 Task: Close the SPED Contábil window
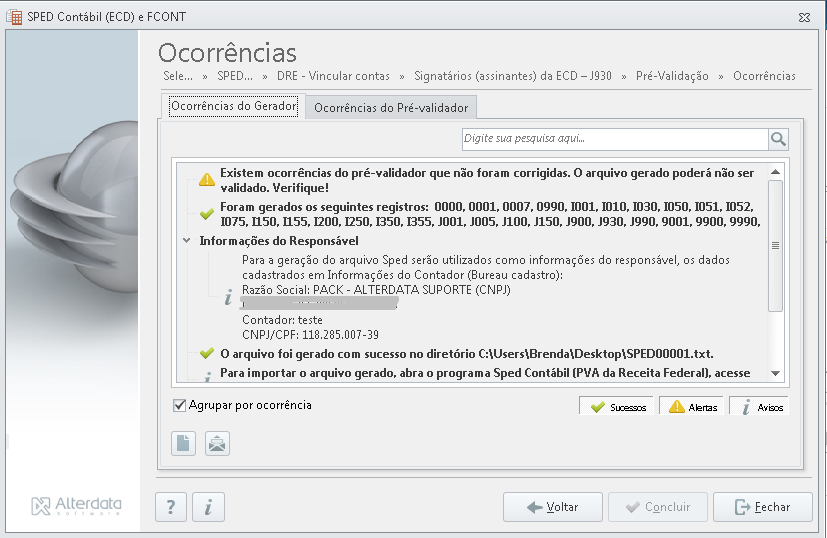pos(804,17)
